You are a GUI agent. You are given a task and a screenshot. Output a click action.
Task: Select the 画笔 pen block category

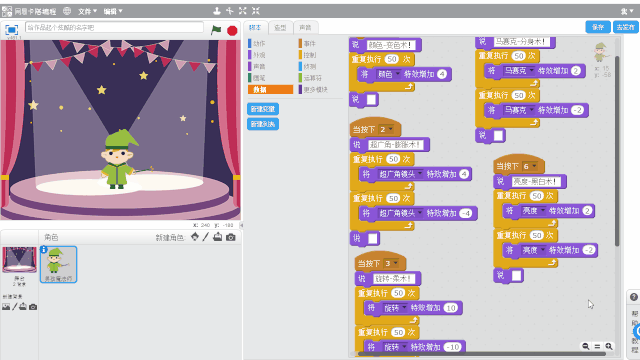pyautogui.click(x=259, y=78)
